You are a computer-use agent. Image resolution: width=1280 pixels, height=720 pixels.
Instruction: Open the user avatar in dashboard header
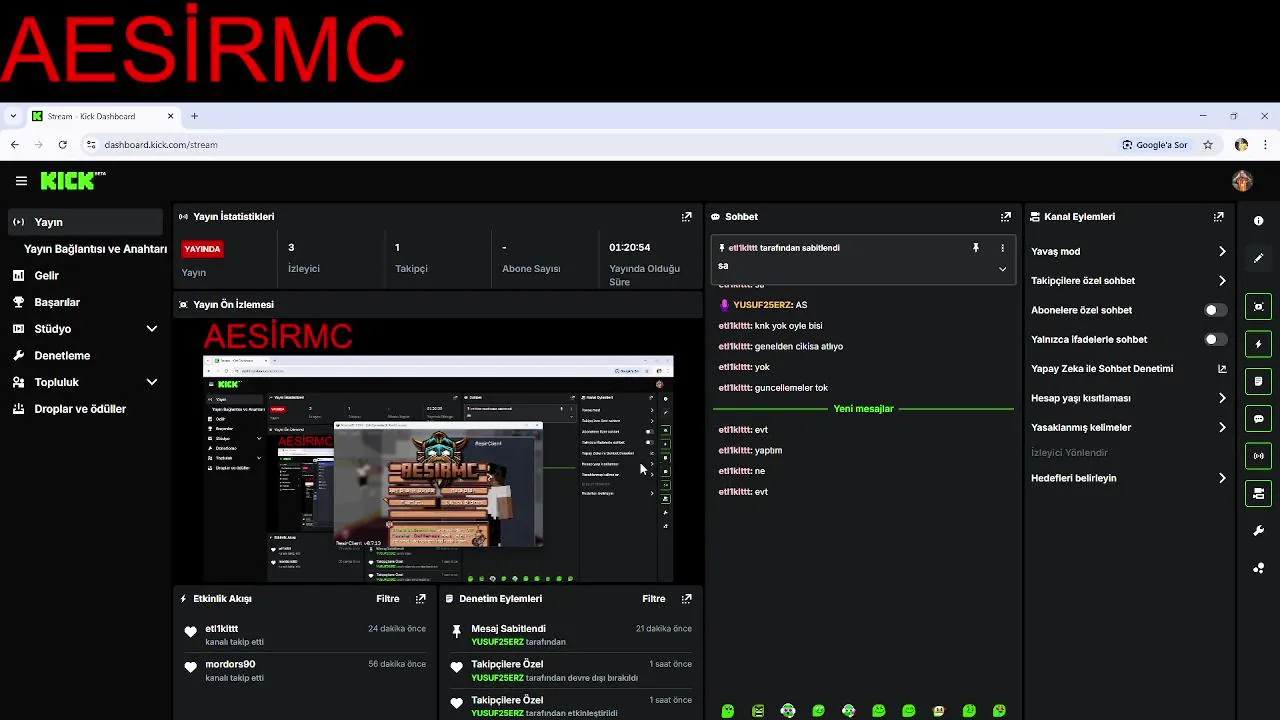tap(1242, 181)
